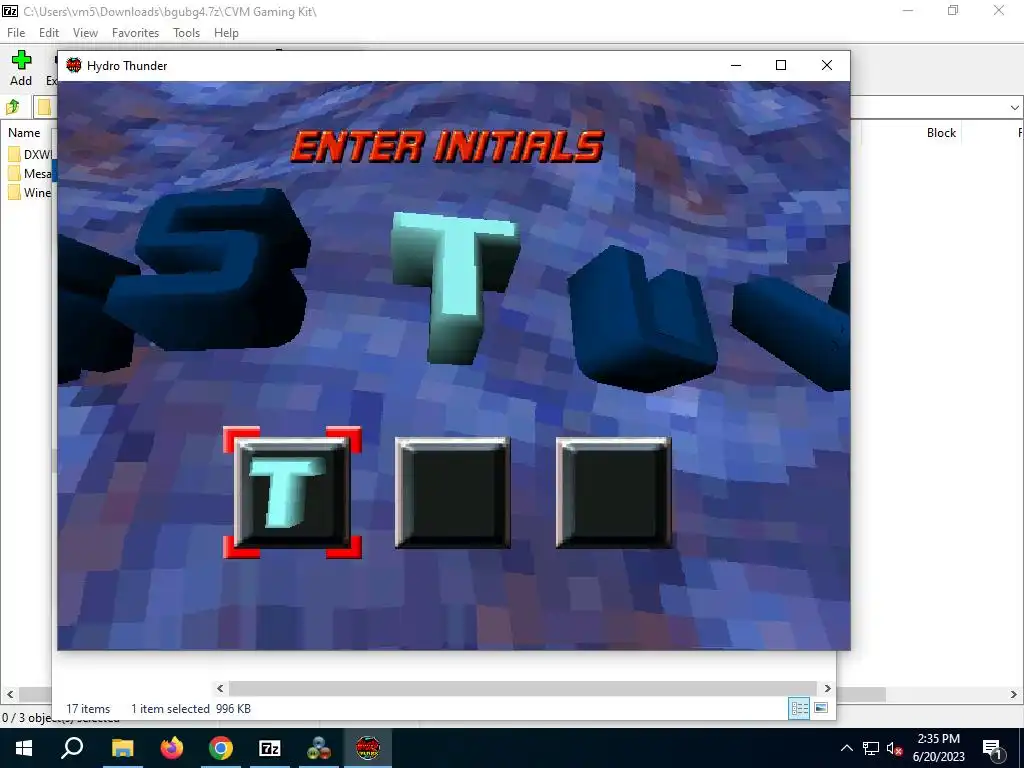
Task: Go up one folder level in 7-Zip
Action: pos(12,106)
